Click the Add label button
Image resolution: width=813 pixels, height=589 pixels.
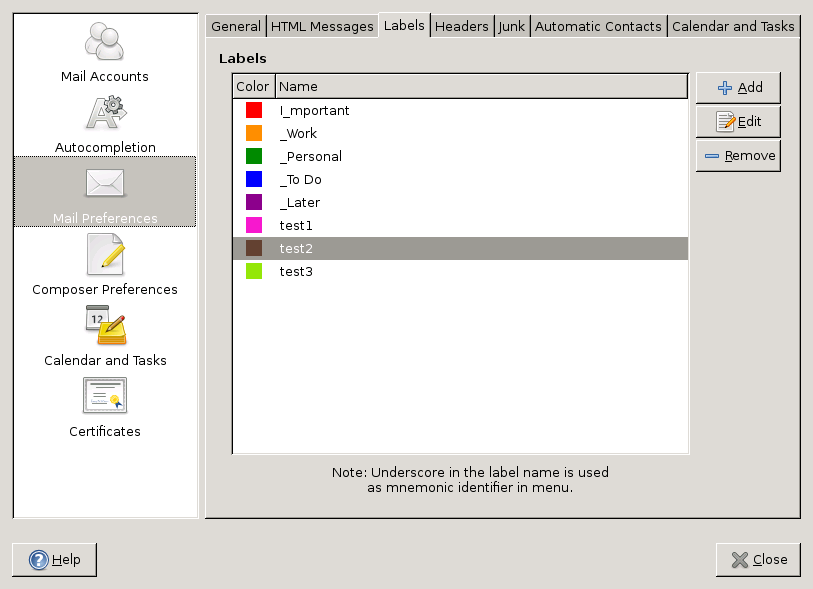click(738, 88)
